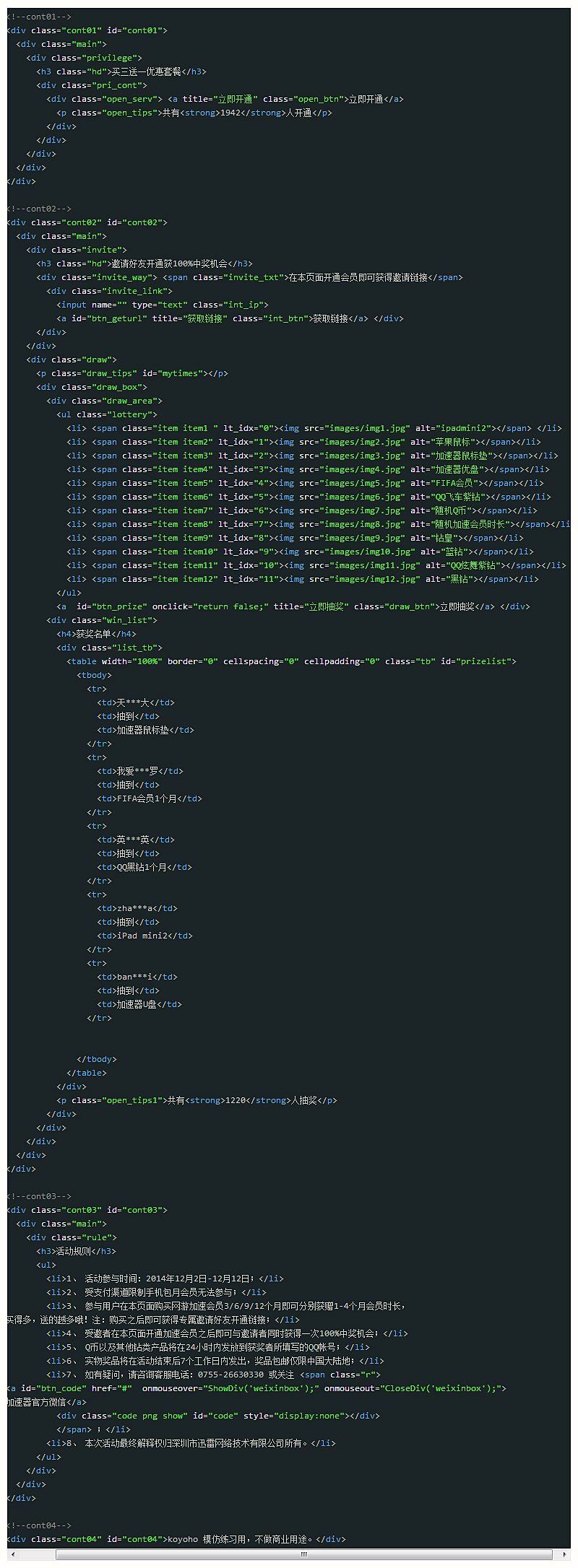This screenshot has height=1568, width=578.
Task: Click the horizontal scrollbar left arrow
Action: (10, 1554)
